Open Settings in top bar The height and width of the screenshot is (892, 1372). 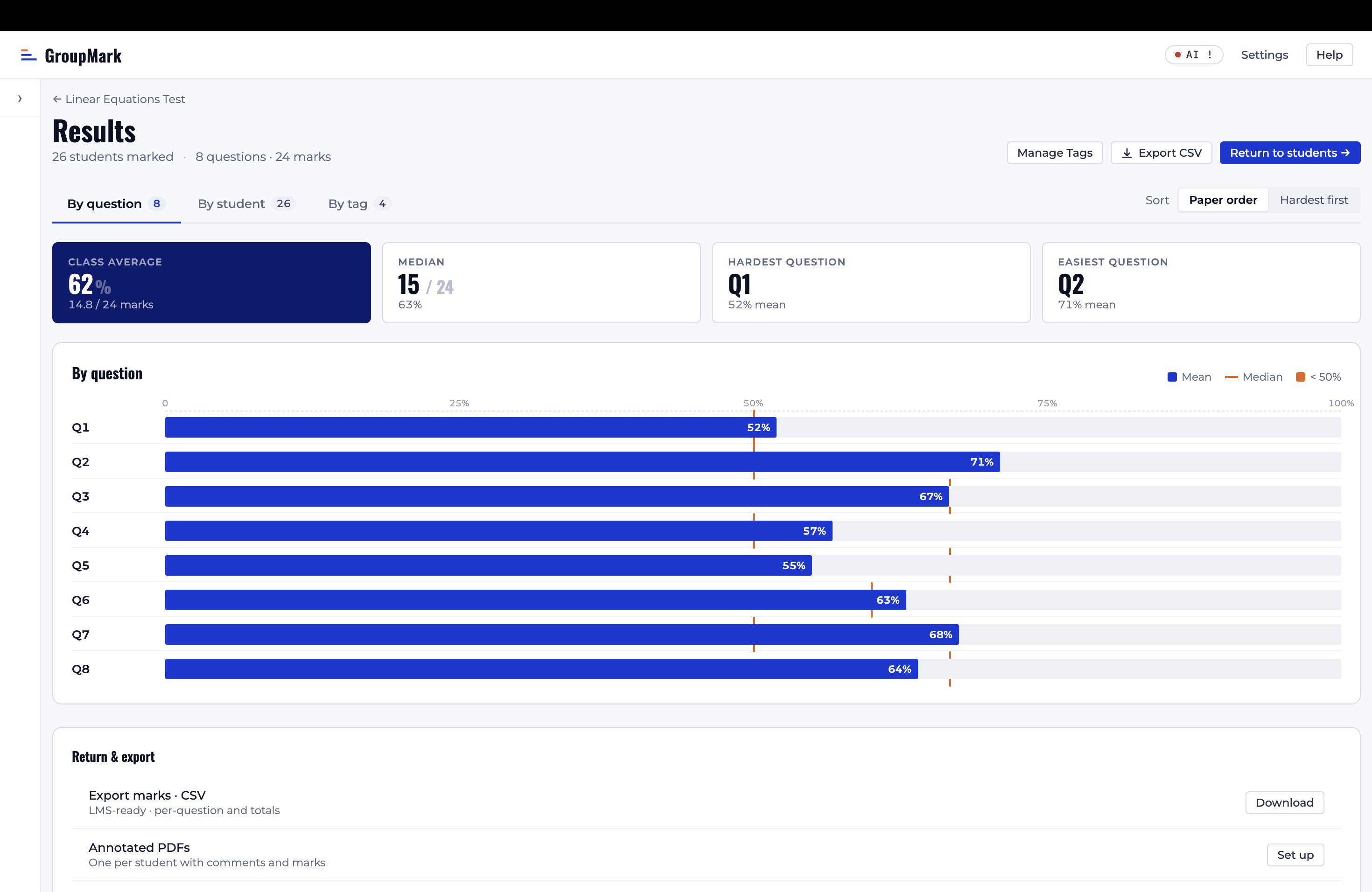(1264, 55)
